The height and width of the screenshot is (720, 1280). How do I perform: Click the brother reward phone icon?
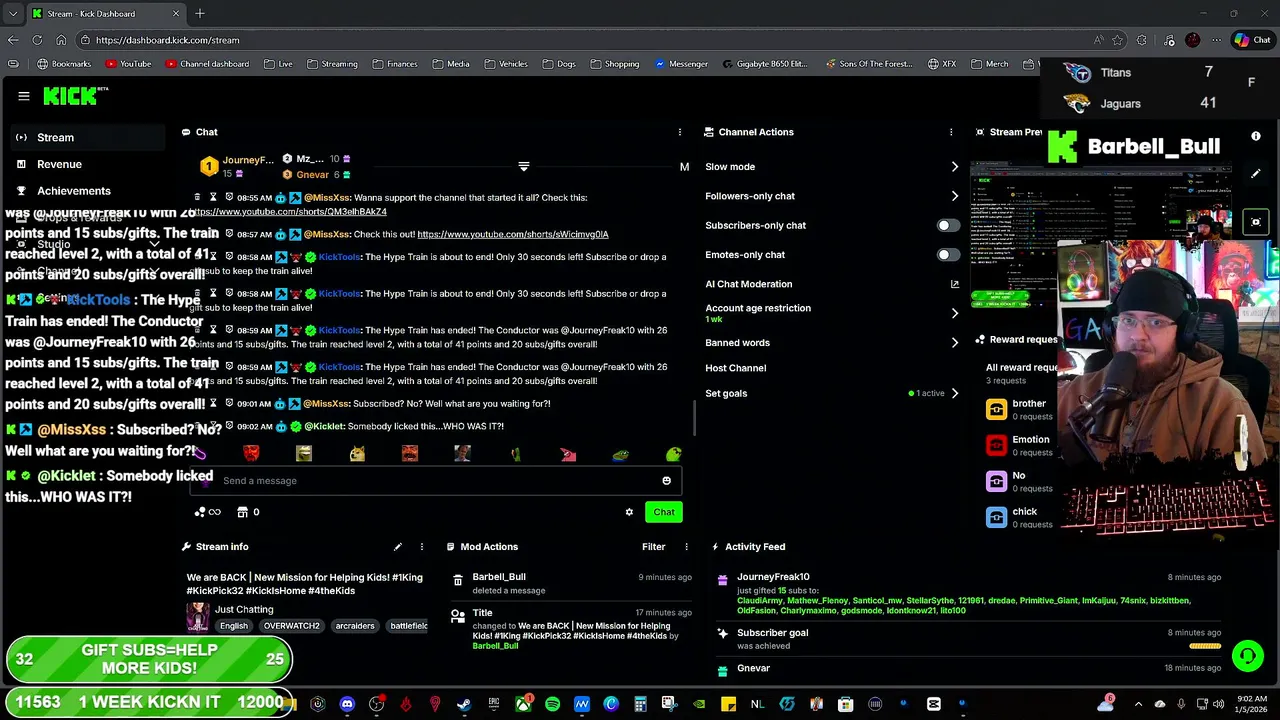[x=996, y=409]
